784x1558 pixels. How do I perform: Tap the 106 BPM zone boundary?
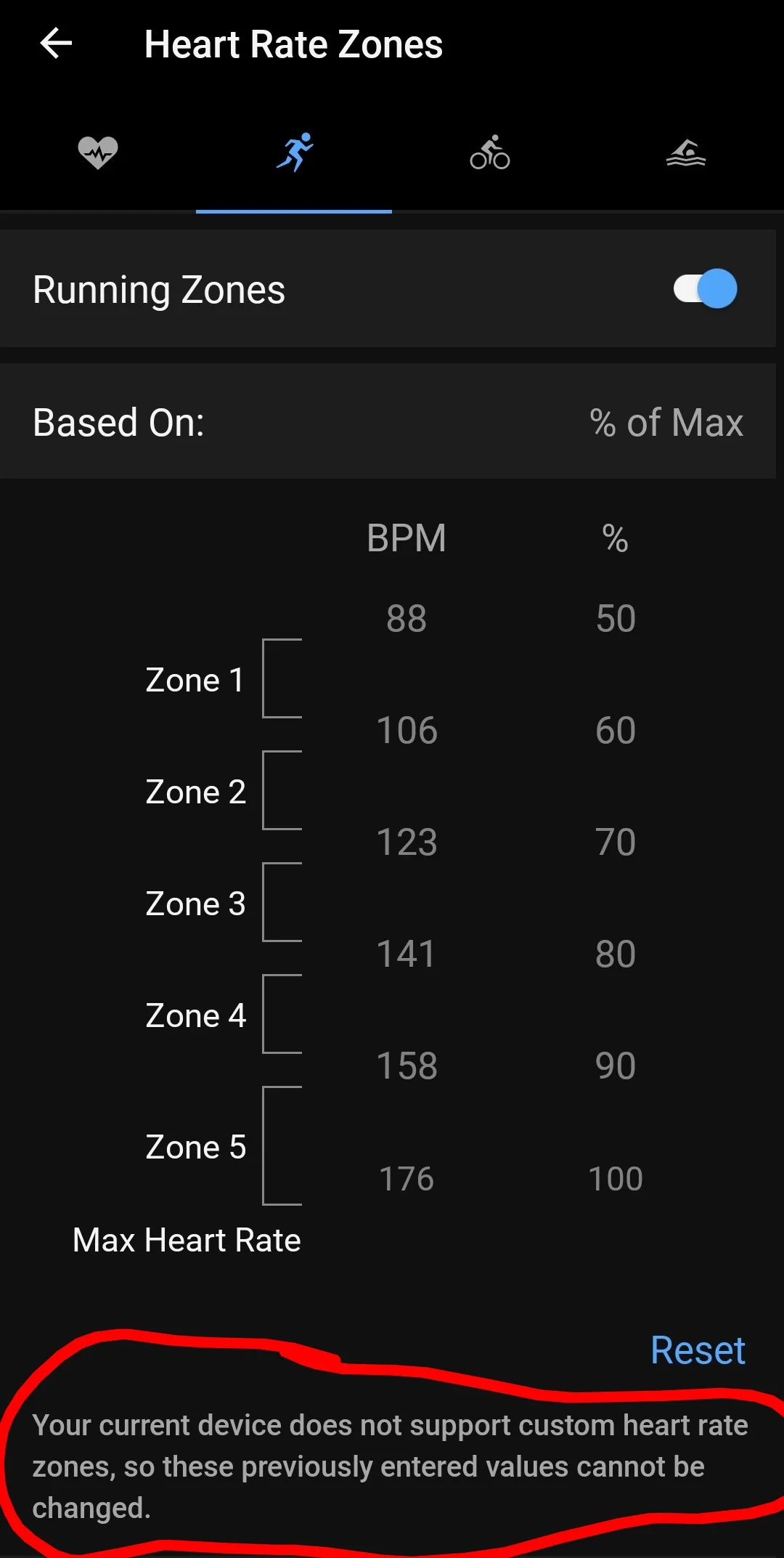point(407,731)
